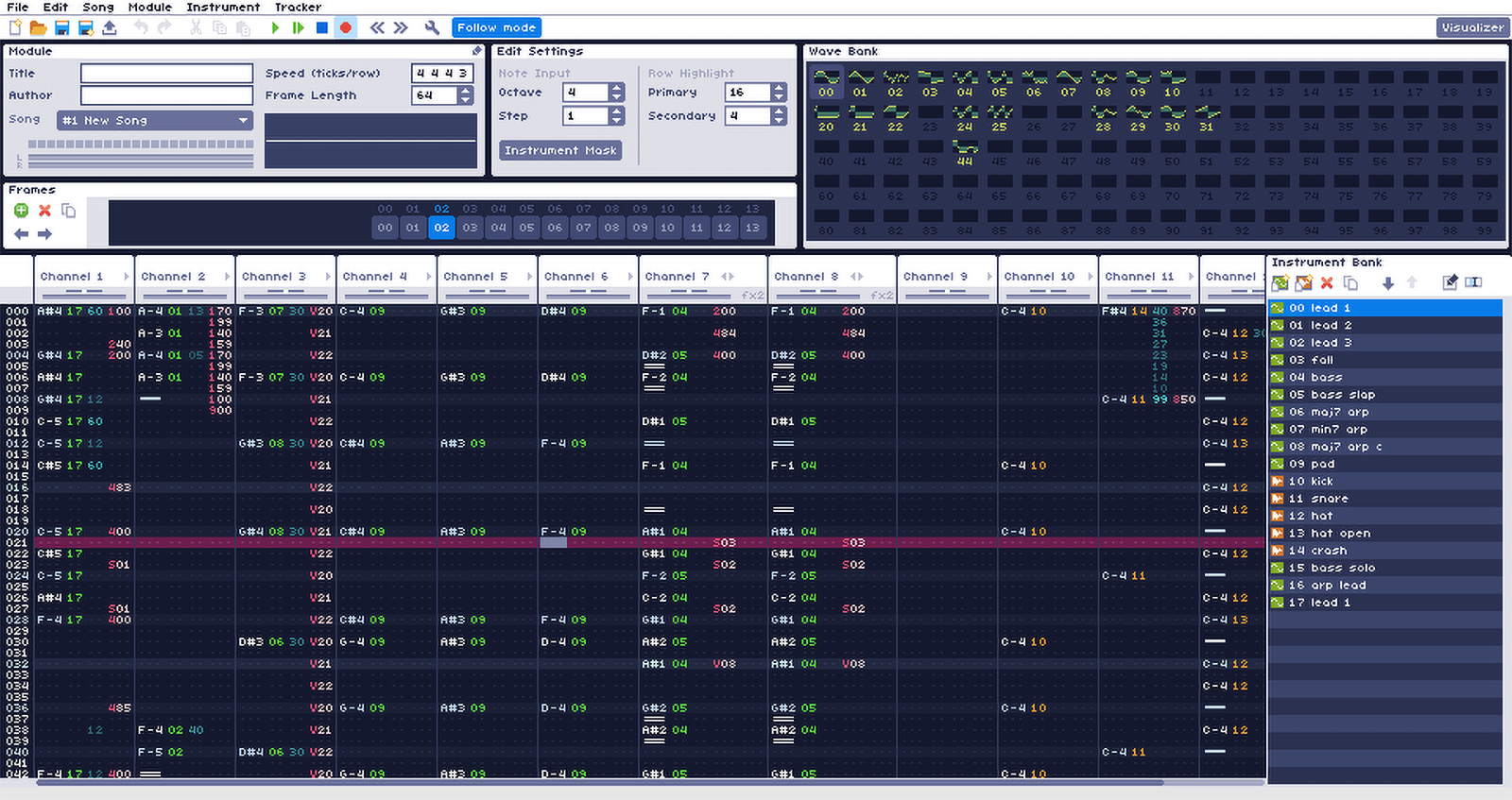Image resolution: width=1512 pixels, height=800 pixels.
Task: Toggle mute on Channel 3 header
Action: [x=274, y=277]
